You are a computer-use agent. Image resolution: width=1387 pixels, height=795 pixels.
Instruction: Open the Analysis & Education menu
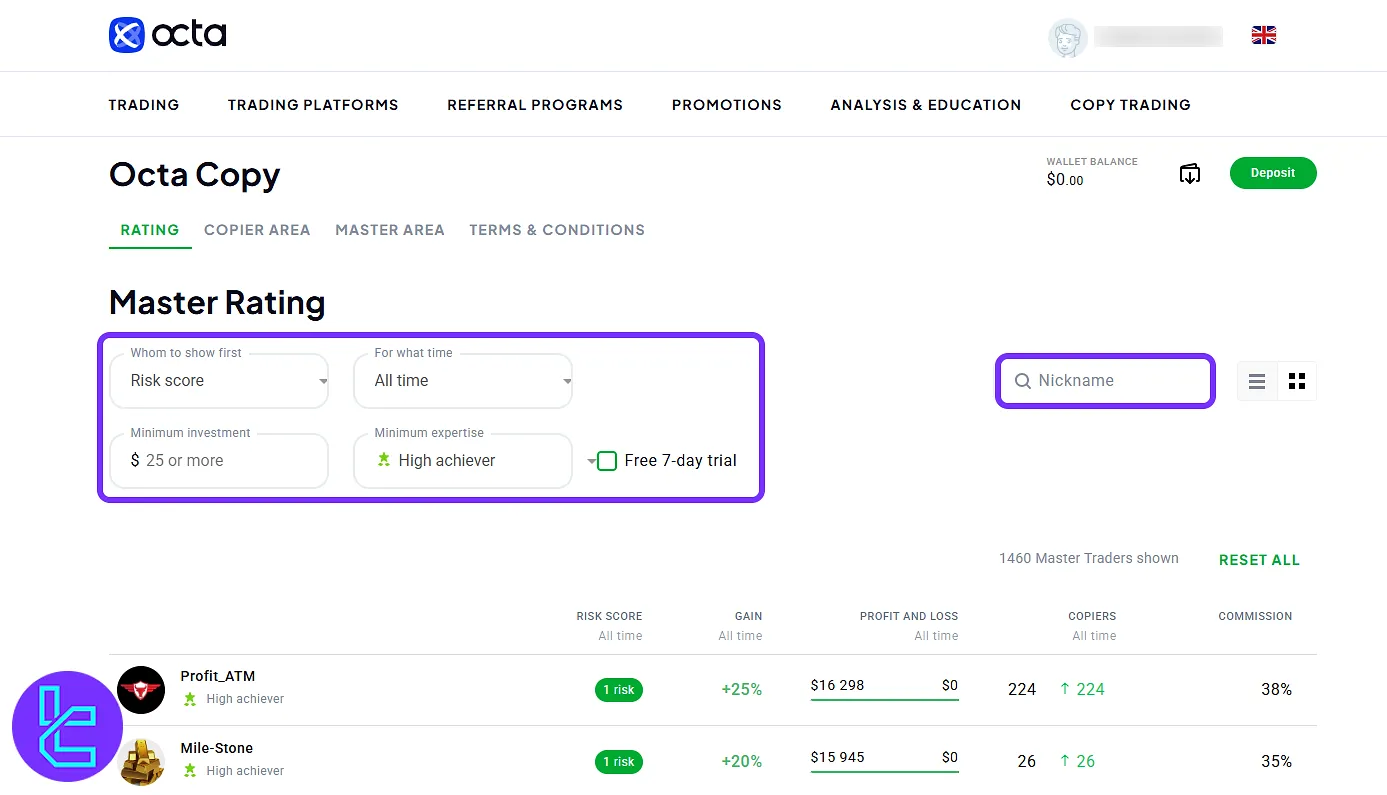(926, 104)
